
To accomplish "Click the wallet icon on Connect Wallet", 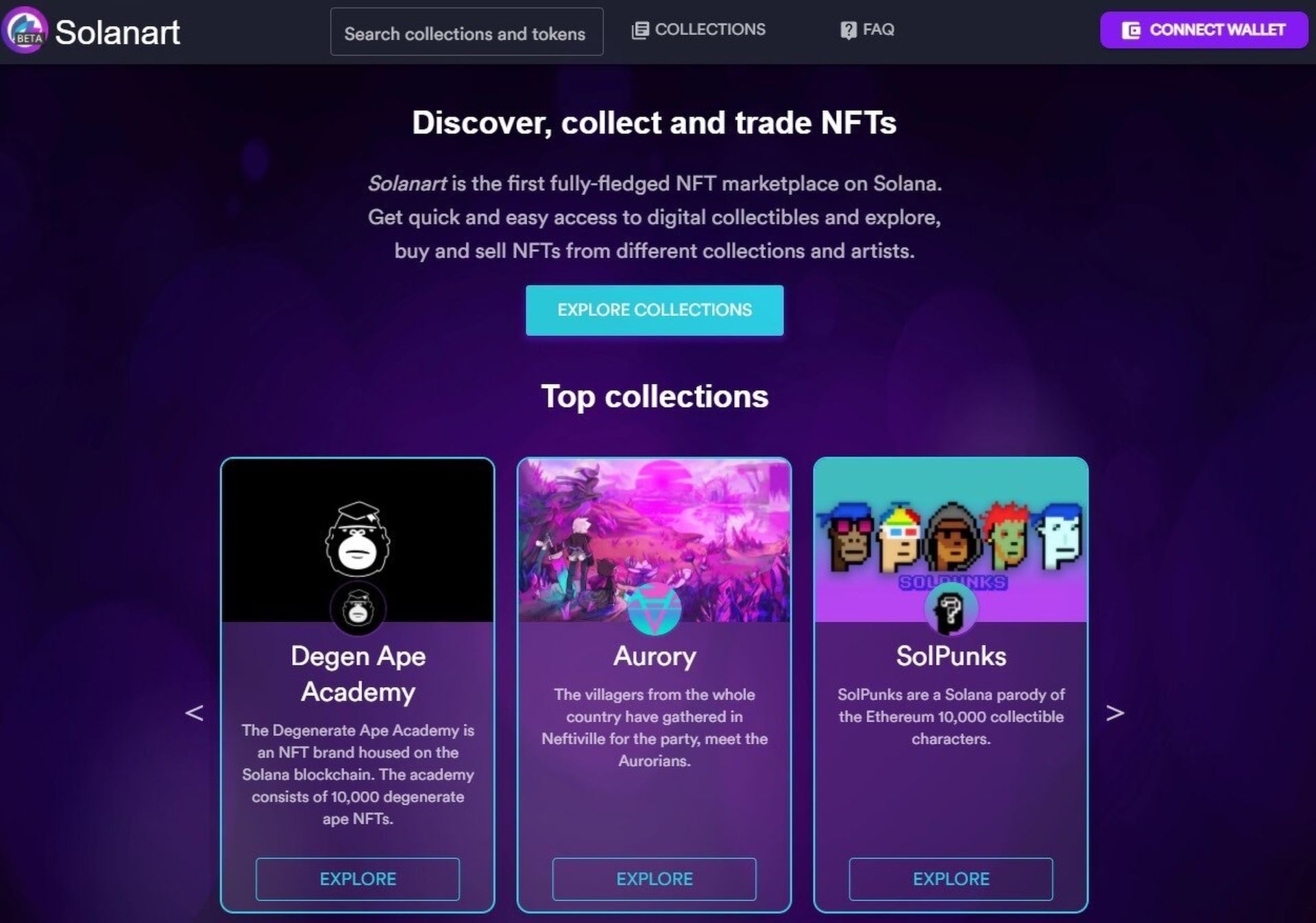I will (x=1131, y=30).
